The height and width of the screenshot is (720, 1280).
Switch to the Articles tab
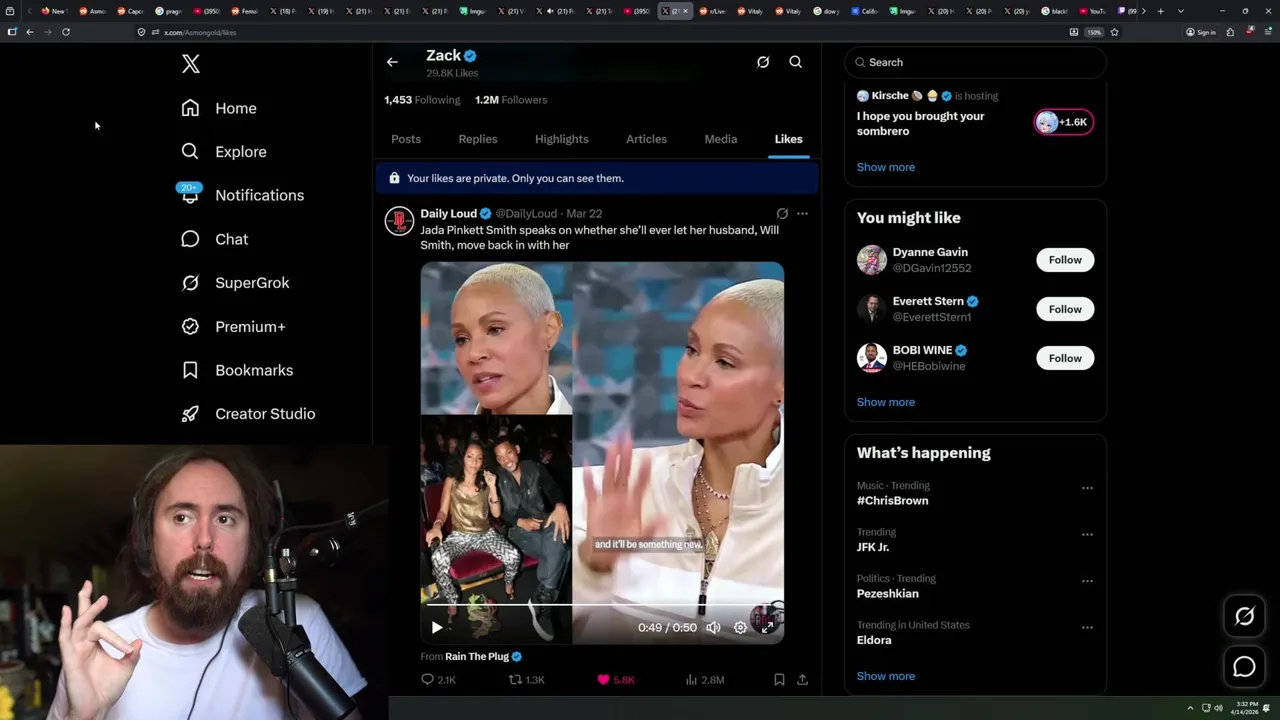pos(646,139)
